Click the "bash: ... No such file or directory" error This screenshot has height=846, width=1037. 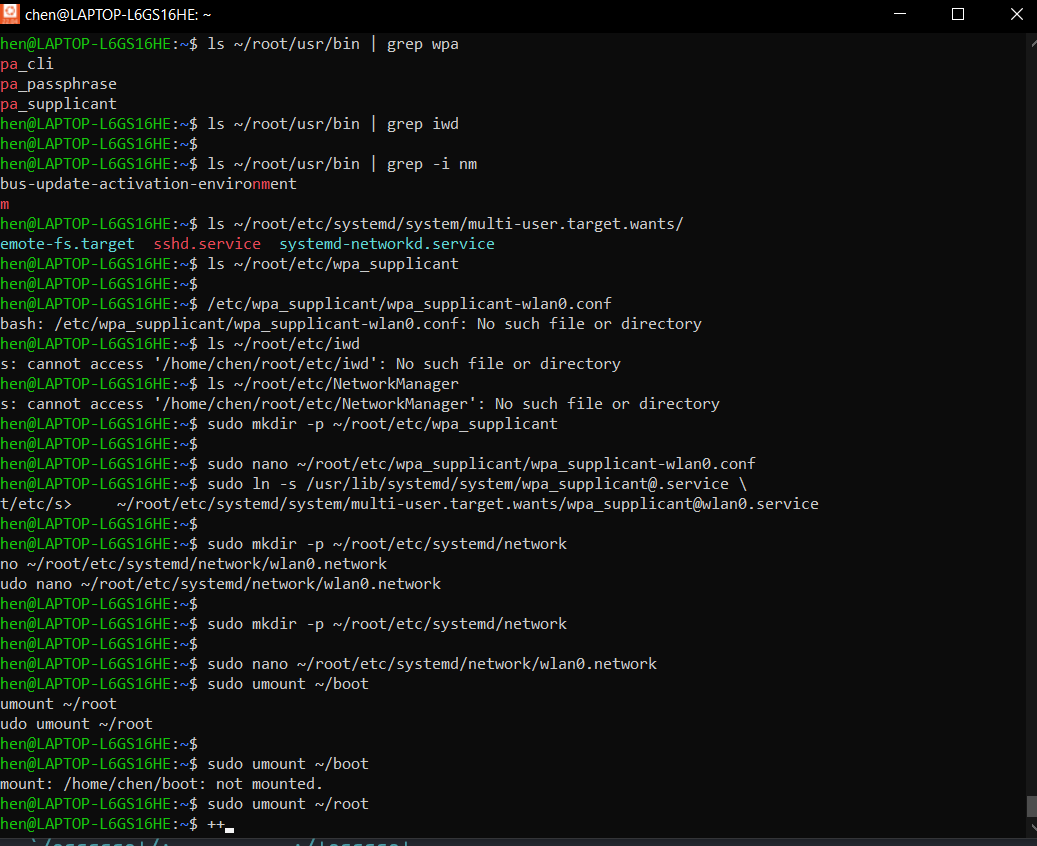pos(351,324)
